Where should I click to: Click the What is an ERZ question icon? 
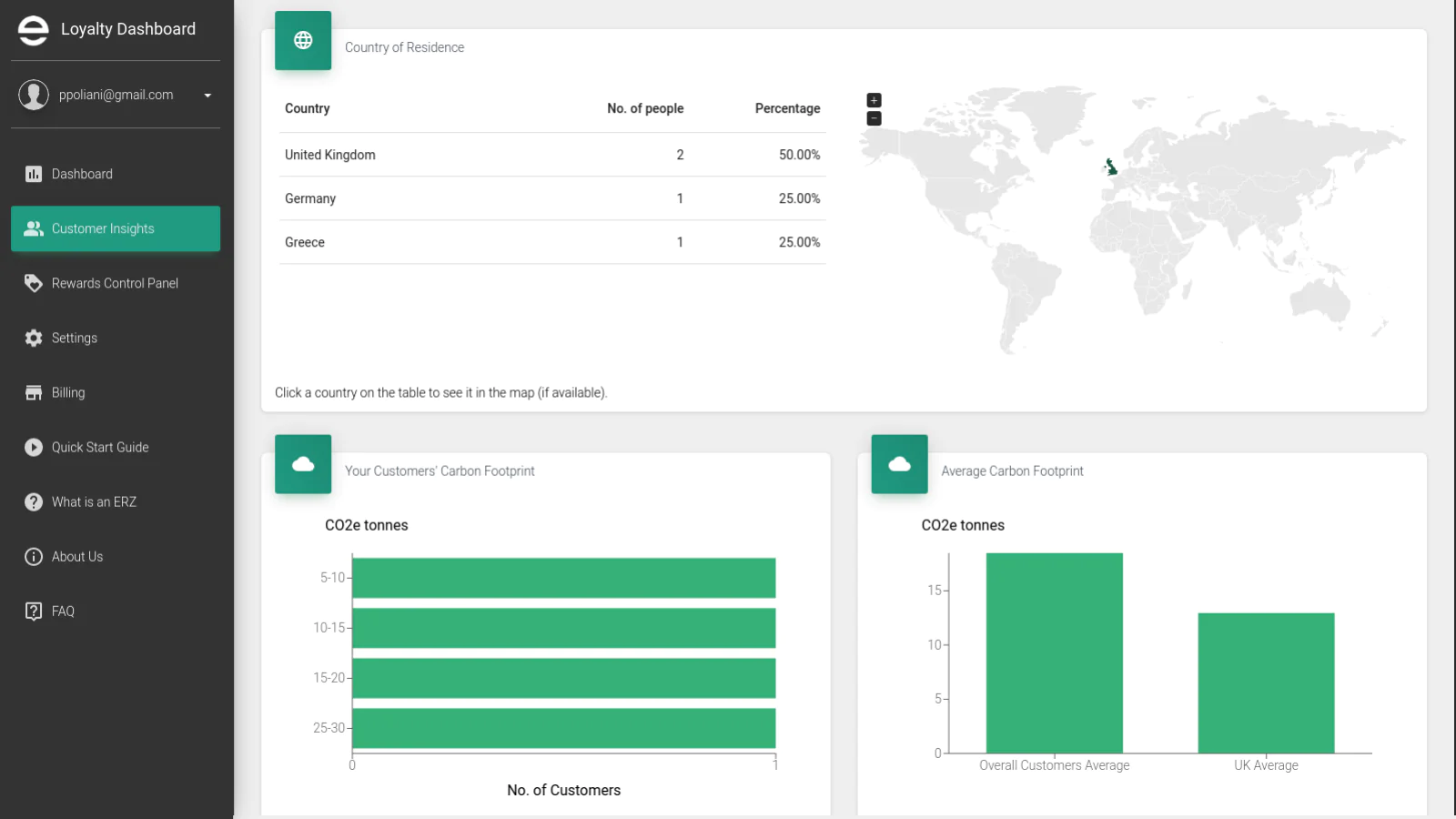[x=34, y=501]
